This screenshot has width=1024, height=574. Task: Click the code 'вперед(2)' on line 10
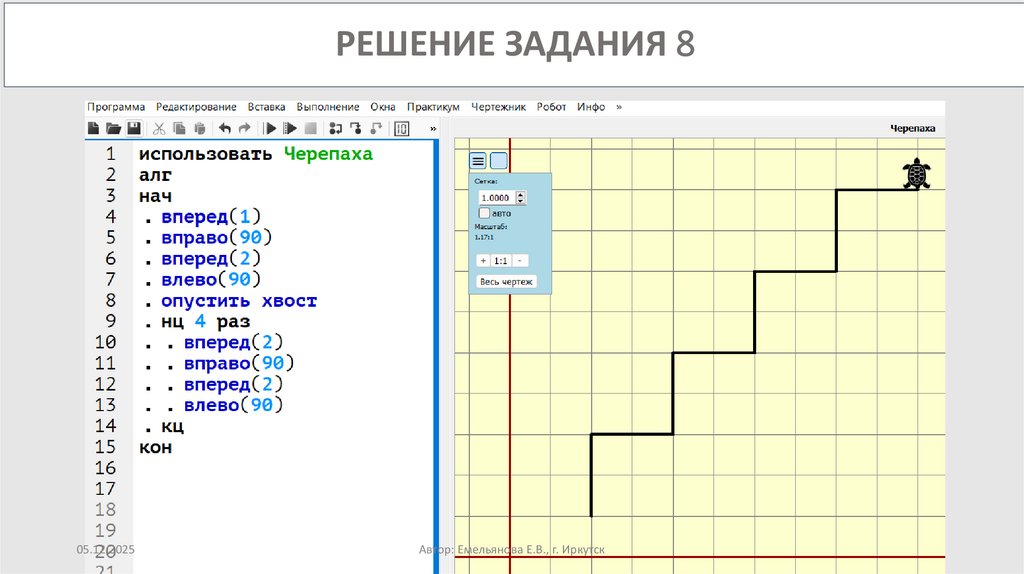point(233,342)
